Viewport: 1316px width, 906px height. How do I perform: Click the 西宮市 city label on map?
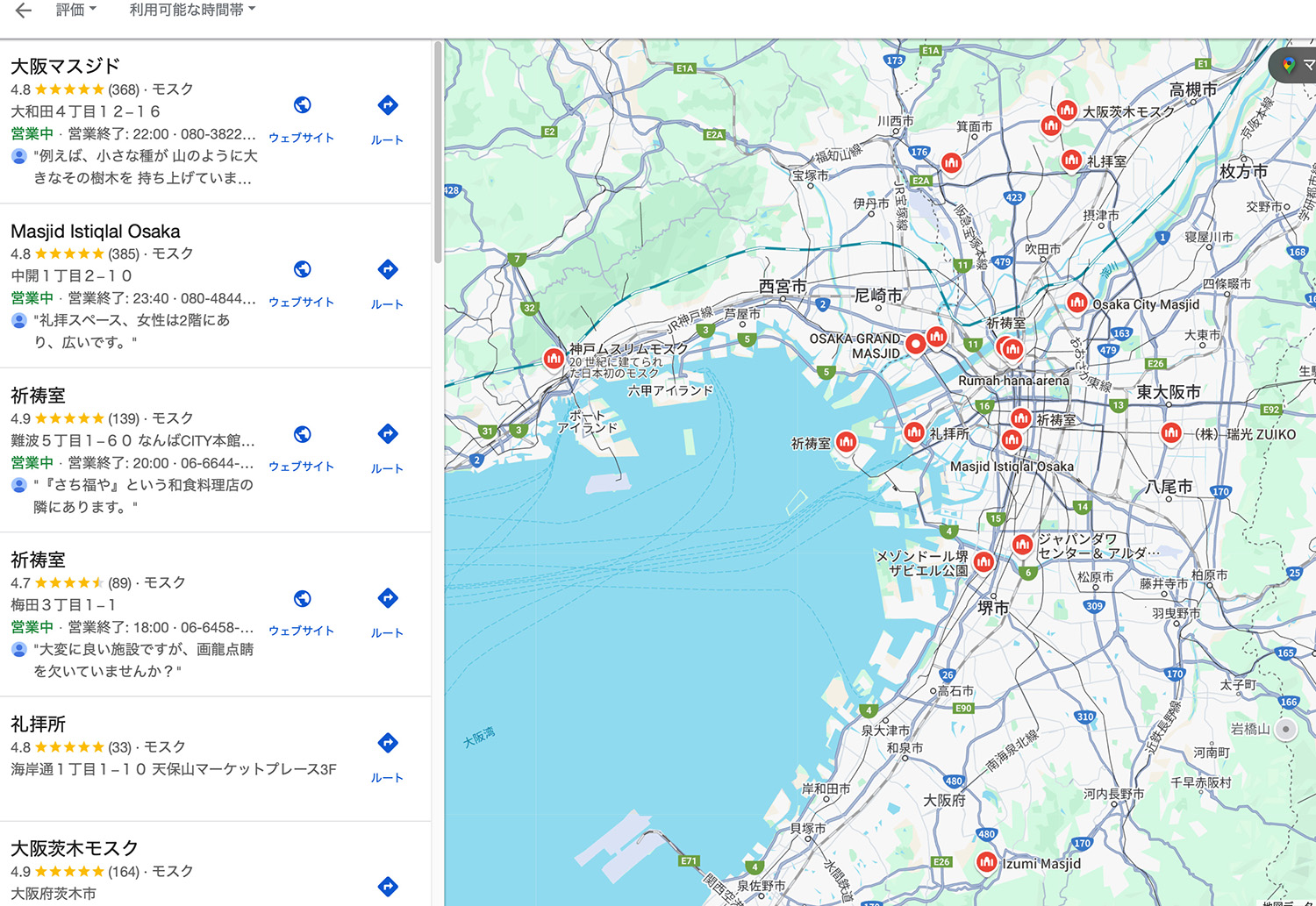tap(783, 286)
